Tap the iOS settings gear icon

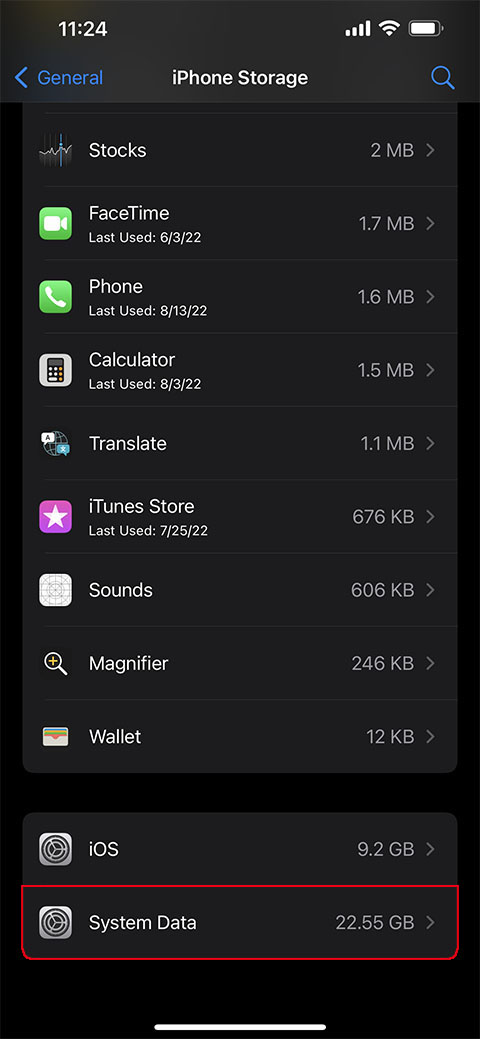pyautogui.click(x=56, y=849)
